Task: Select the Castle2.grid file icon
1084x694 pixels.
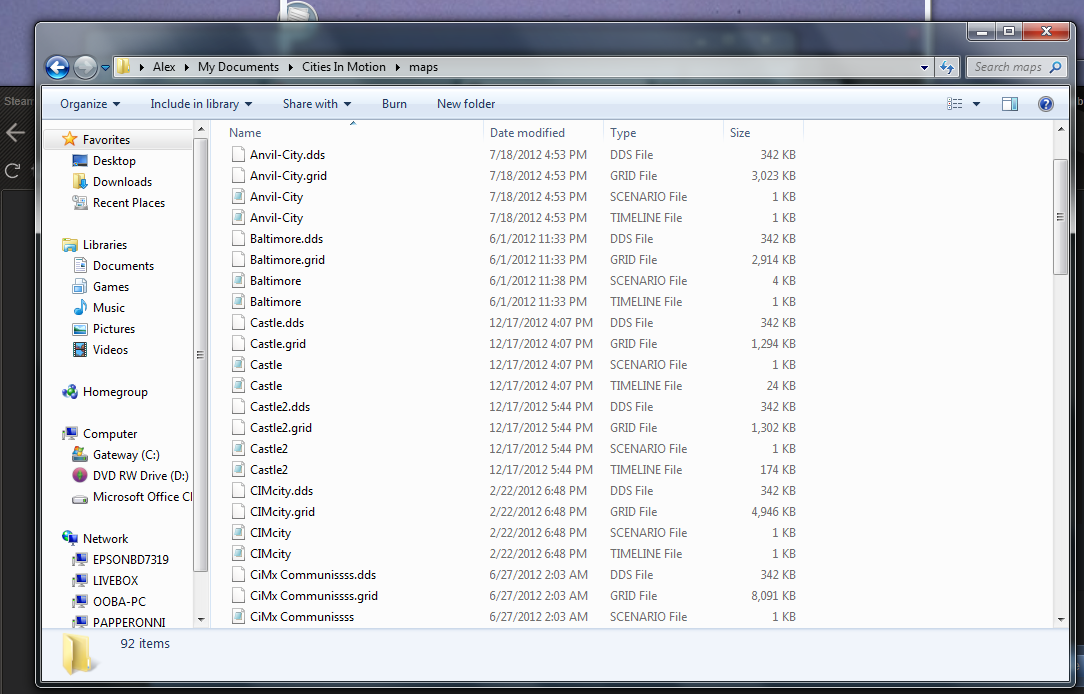Action: click(239, 428)
